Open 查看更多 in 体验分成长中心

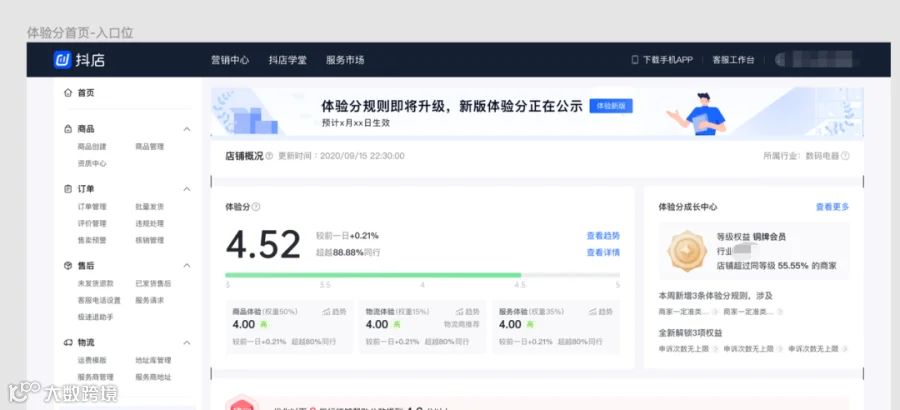[x=832, y=207]
